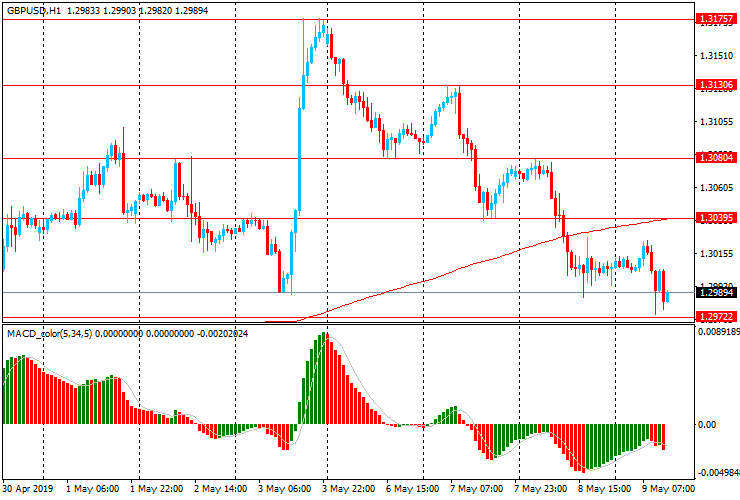Click the 7 May 23:00 time label
Screen dimensions: 740x500
[x=541, y=488]
